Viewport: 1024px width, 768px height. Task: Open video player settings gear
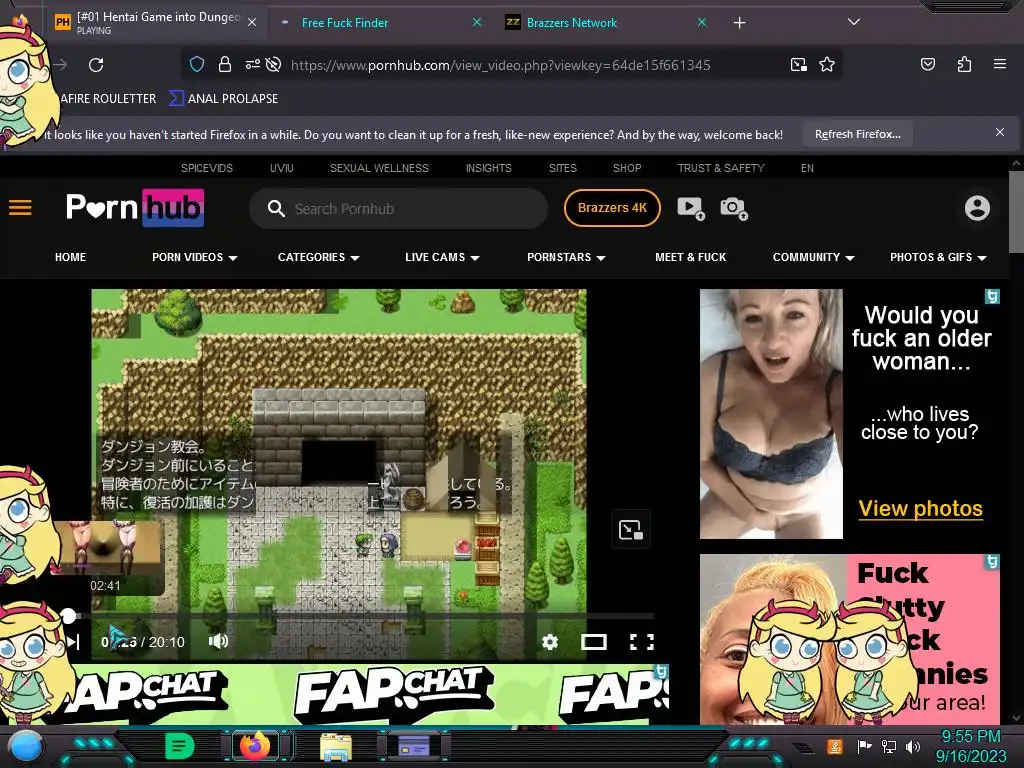[550, 642]
